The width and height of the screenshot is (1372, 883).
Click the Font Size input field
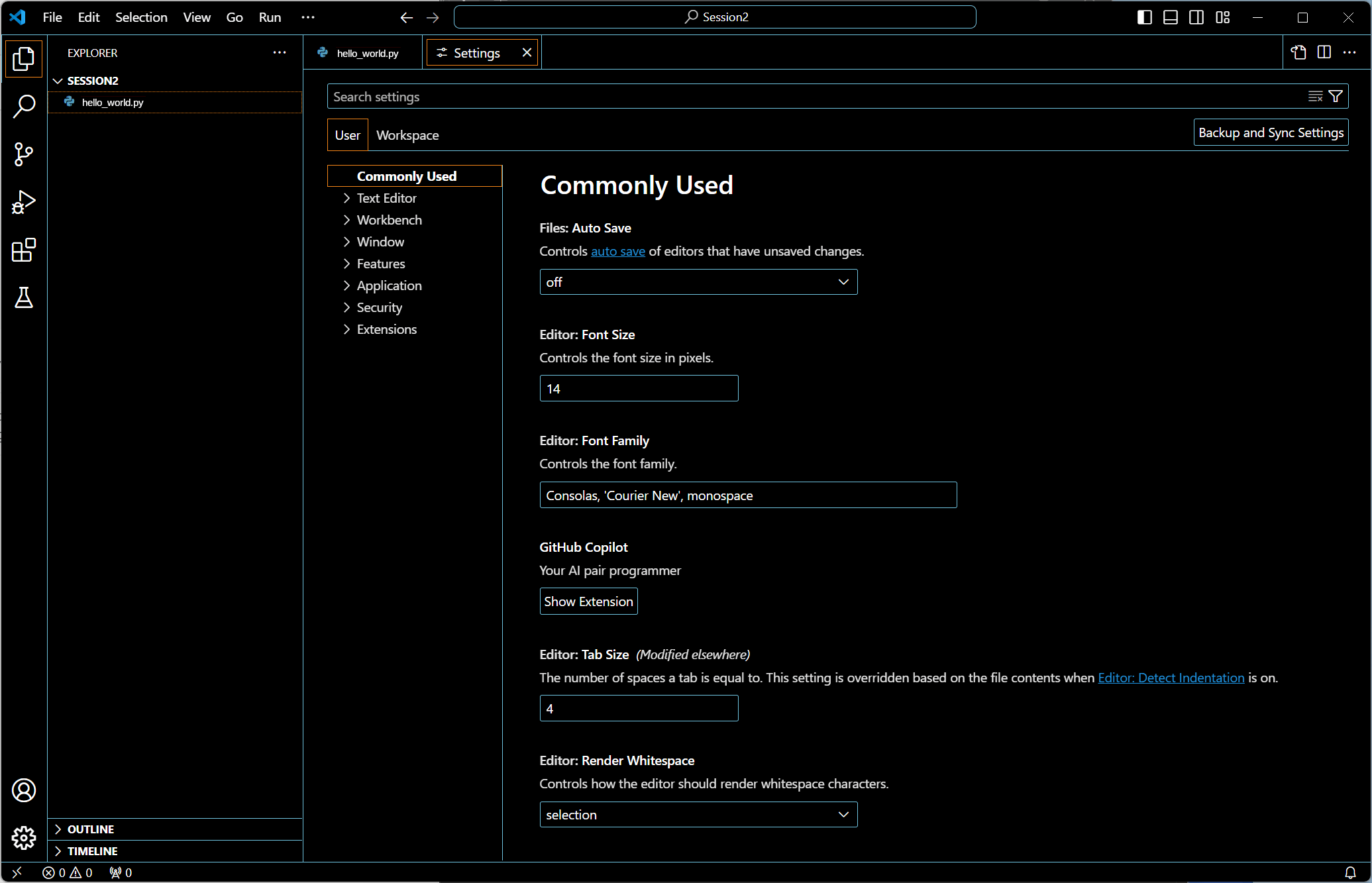(x=639, y=389)
